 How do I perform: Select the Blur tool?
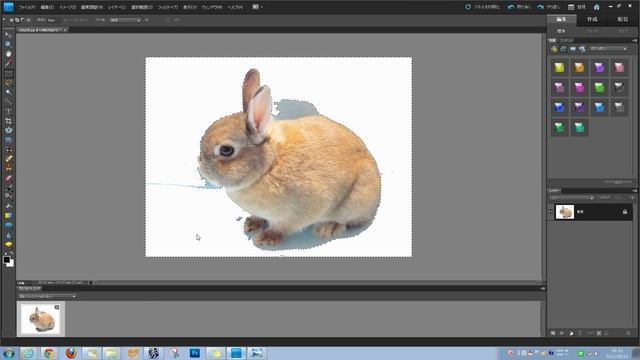pyautogui.click(x=8, y=235)
